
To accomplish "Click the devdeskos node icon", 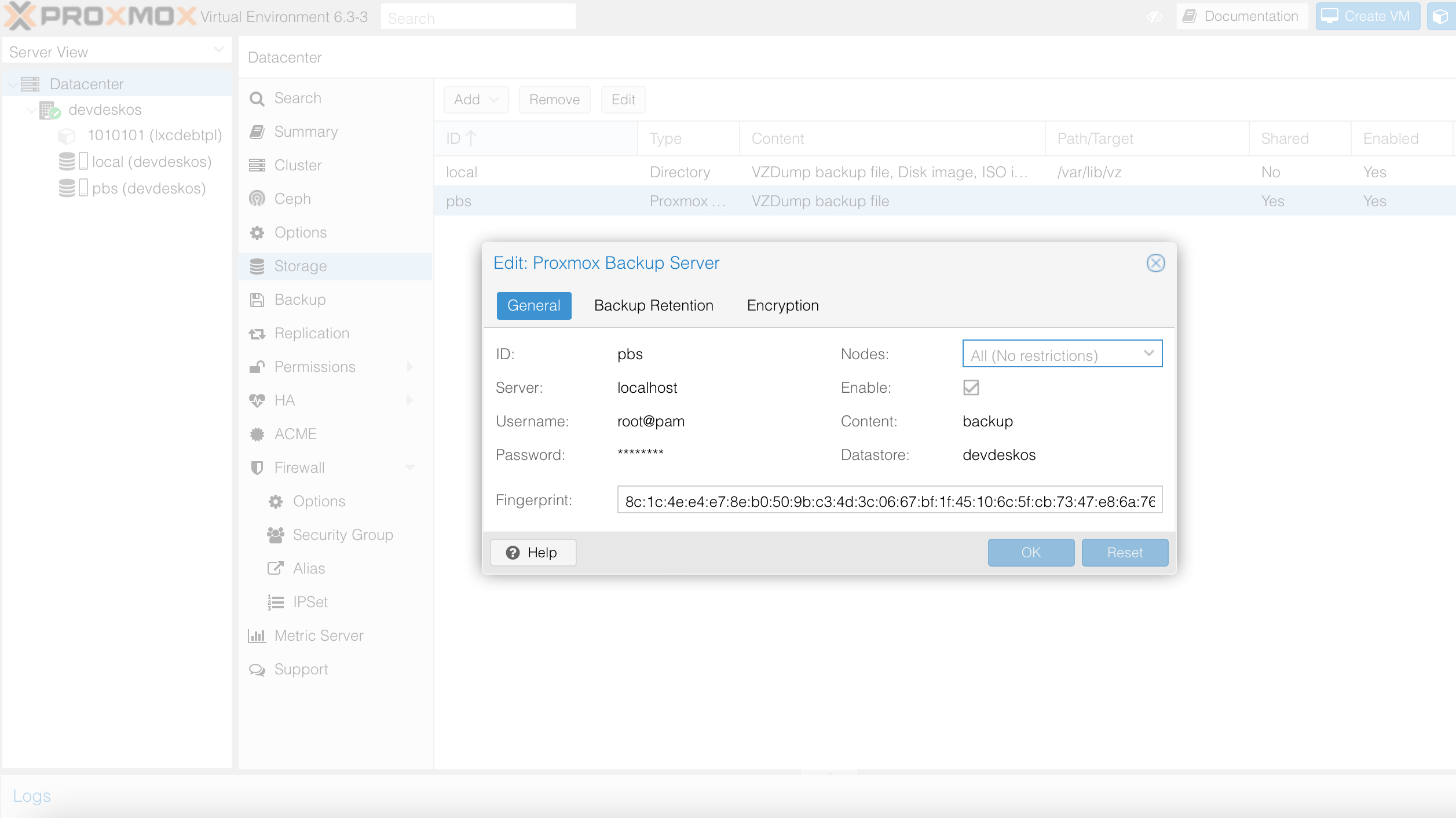I will (50, 110).
